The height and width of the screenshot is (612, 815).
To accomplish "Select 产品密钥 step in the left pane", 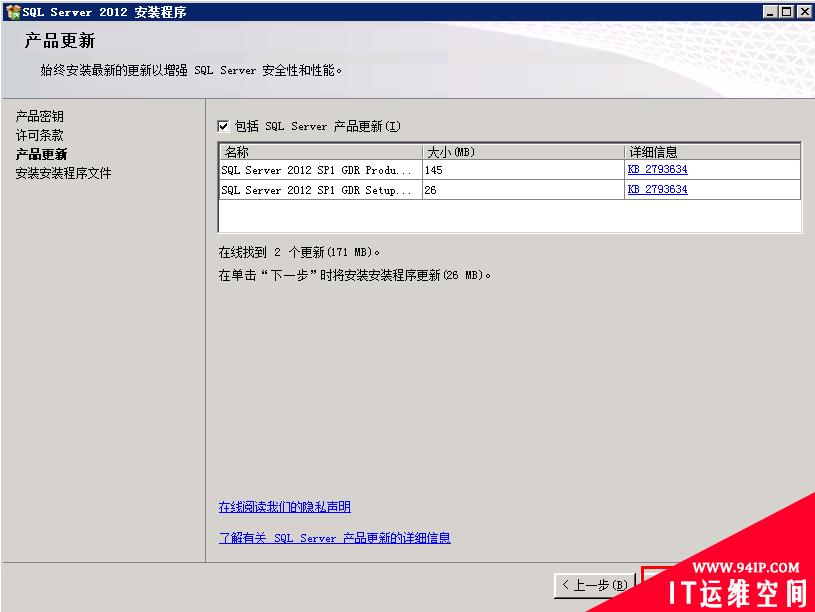I will [40, 116].
